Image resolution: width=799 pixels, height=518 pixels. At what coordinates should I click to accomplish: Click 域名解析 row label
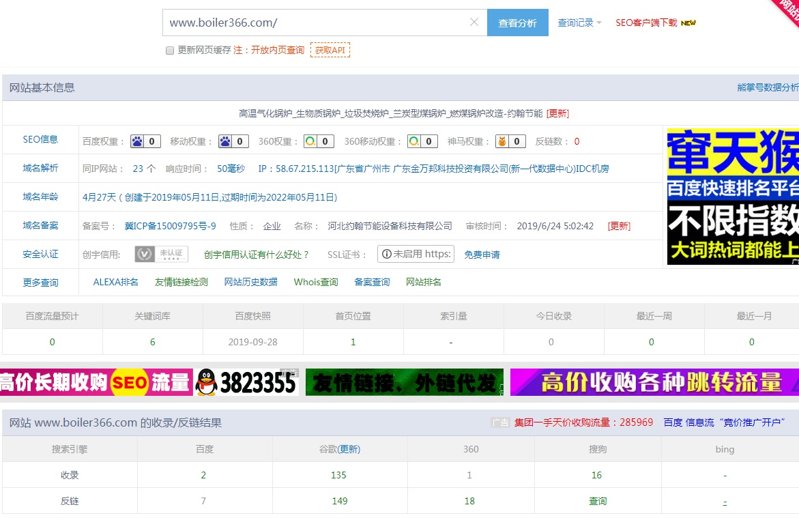[40, 168]
